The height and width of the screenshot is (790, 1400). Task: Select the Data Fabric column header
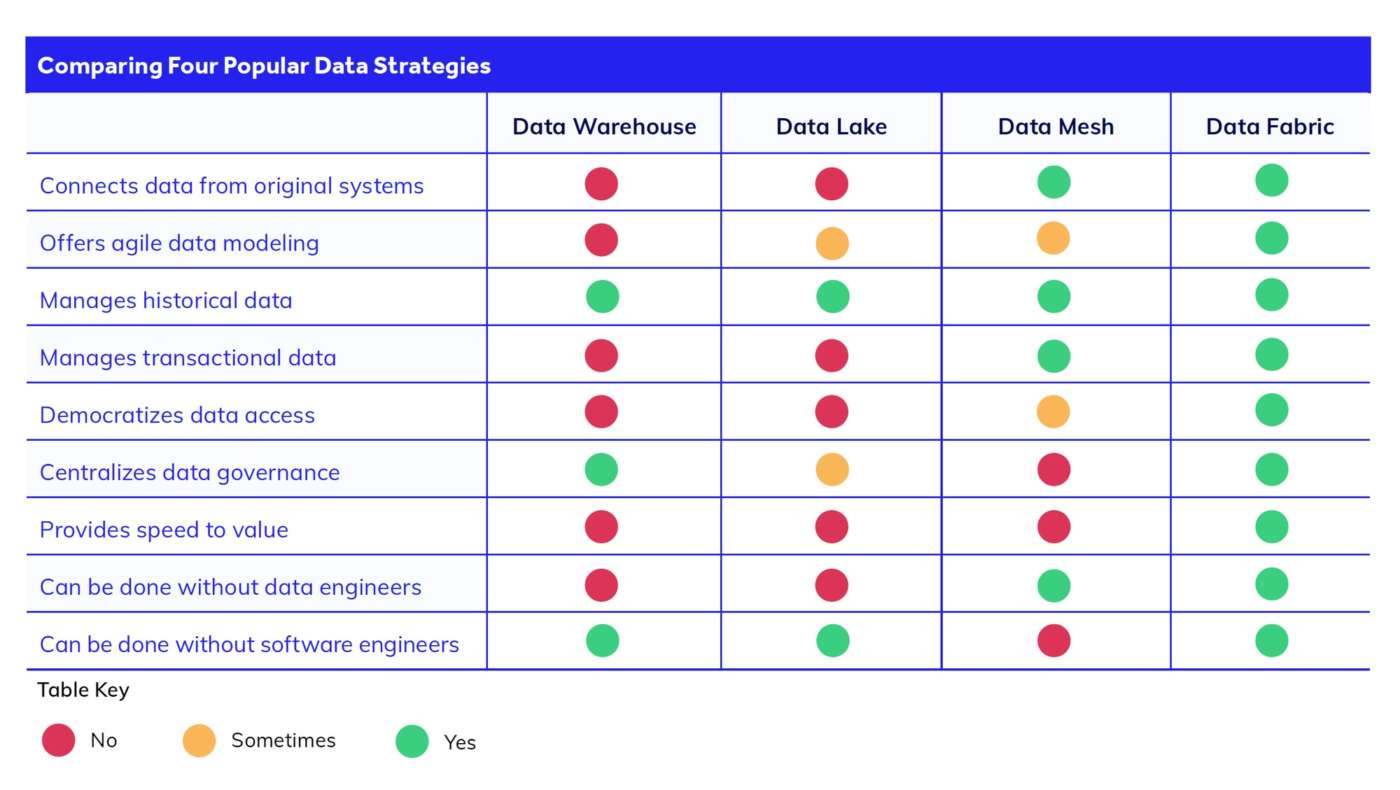(x=1270, y=126)
